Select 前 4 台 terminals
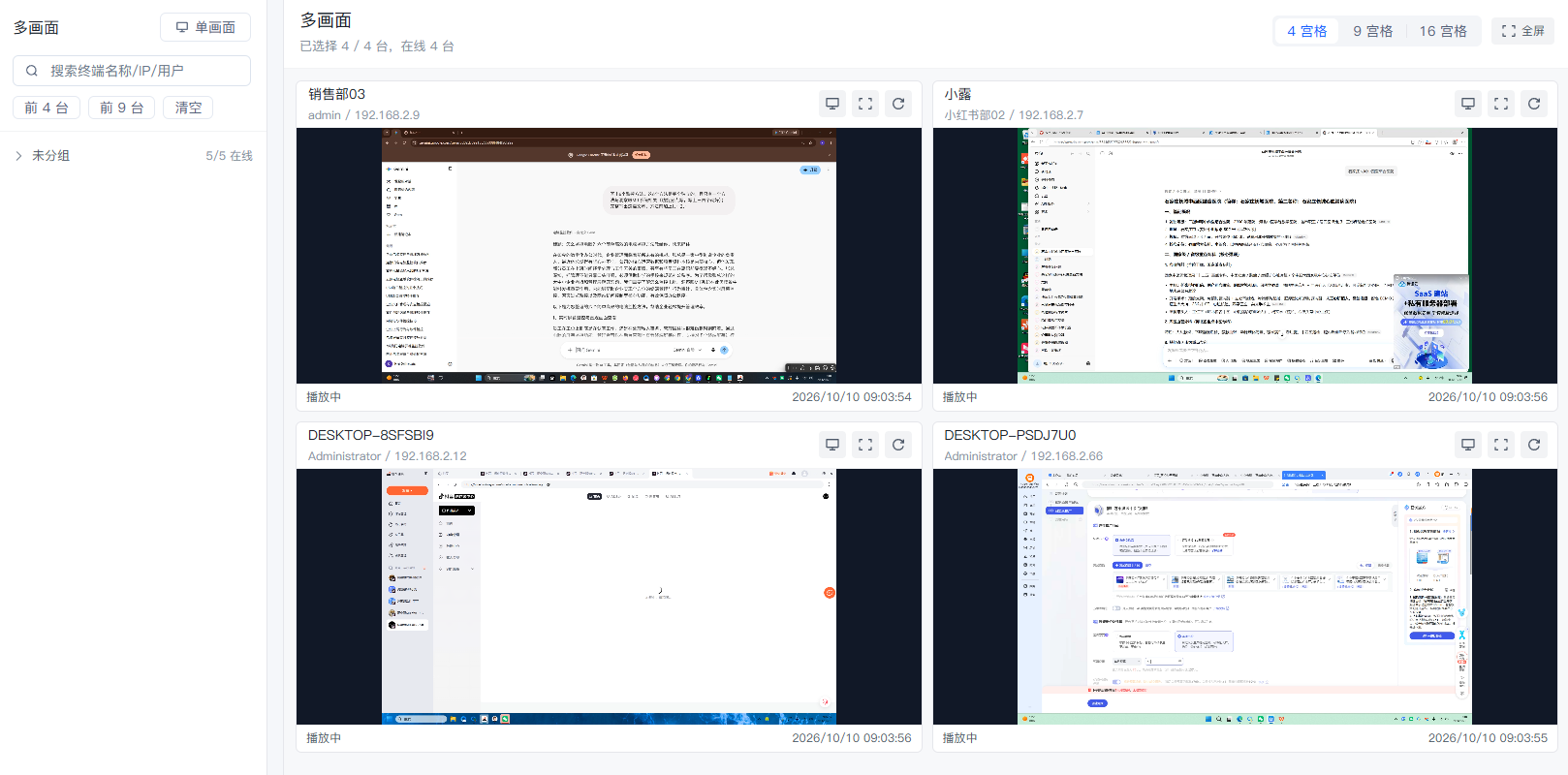Image resolution: width=1568 pixels, height=775 pixels. pos(47,108)
